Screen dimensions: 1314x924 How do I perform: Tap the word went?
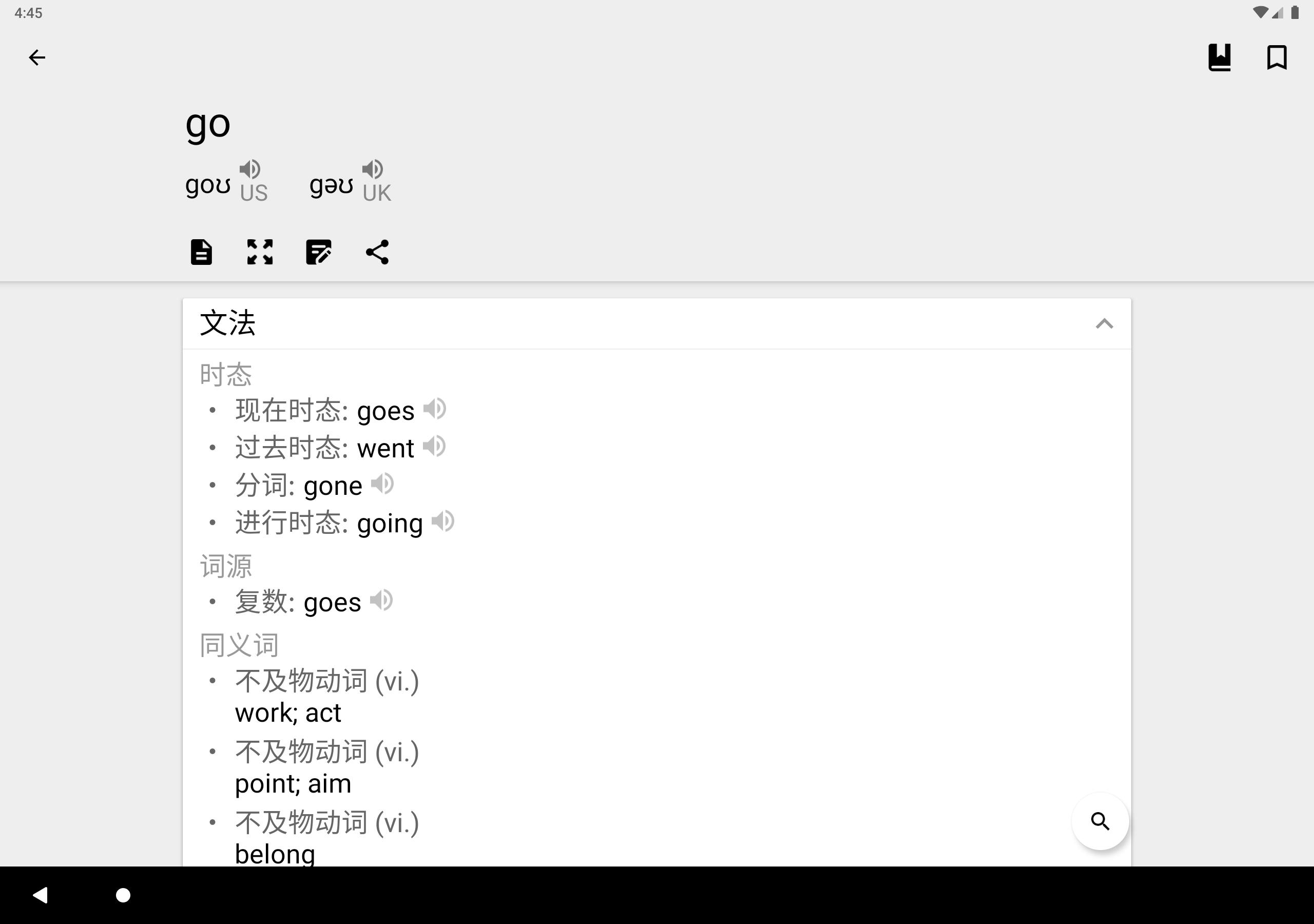385,448
